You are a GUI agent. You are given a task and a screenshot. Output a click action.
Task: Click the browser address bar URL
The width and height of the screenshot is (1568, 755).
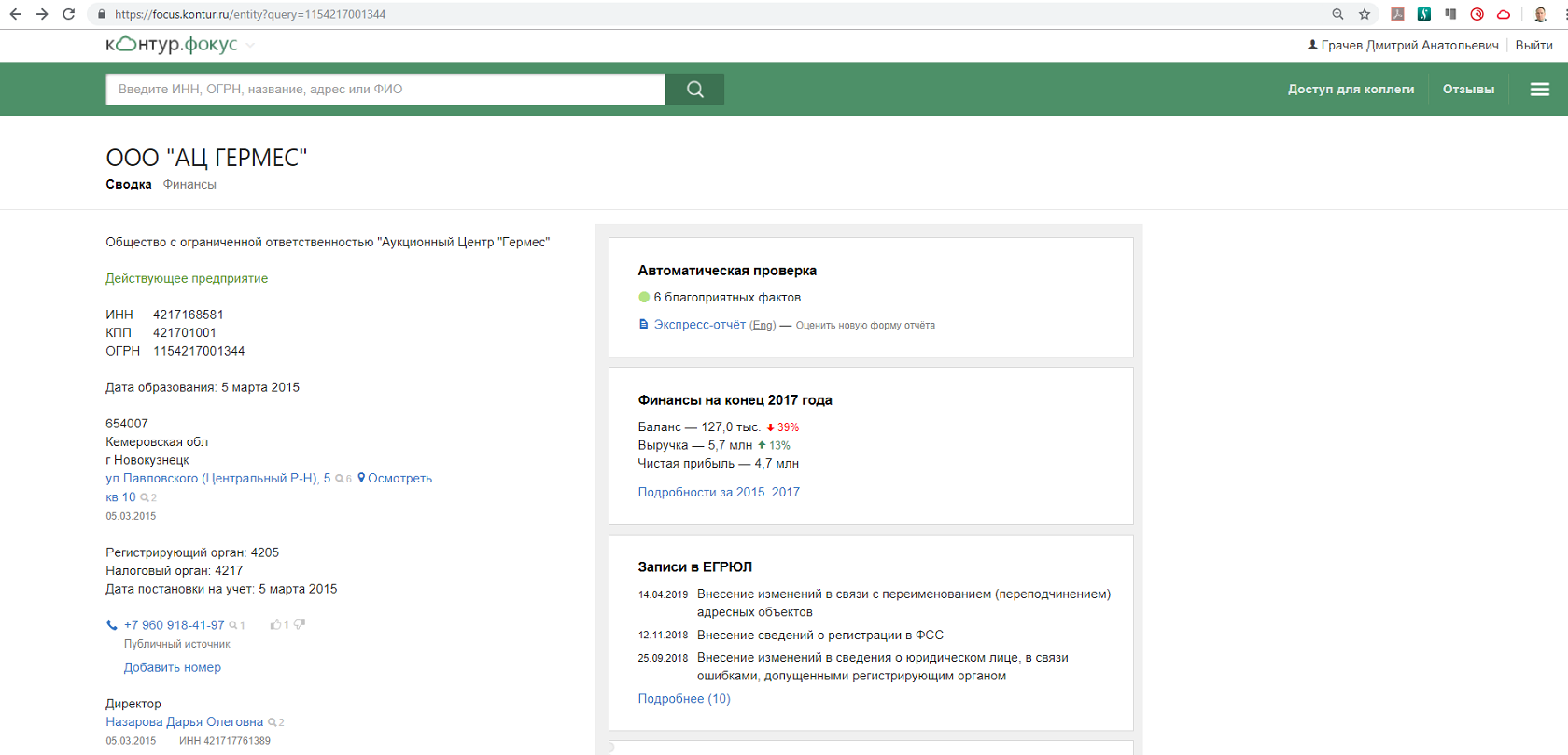pos(250,14)
